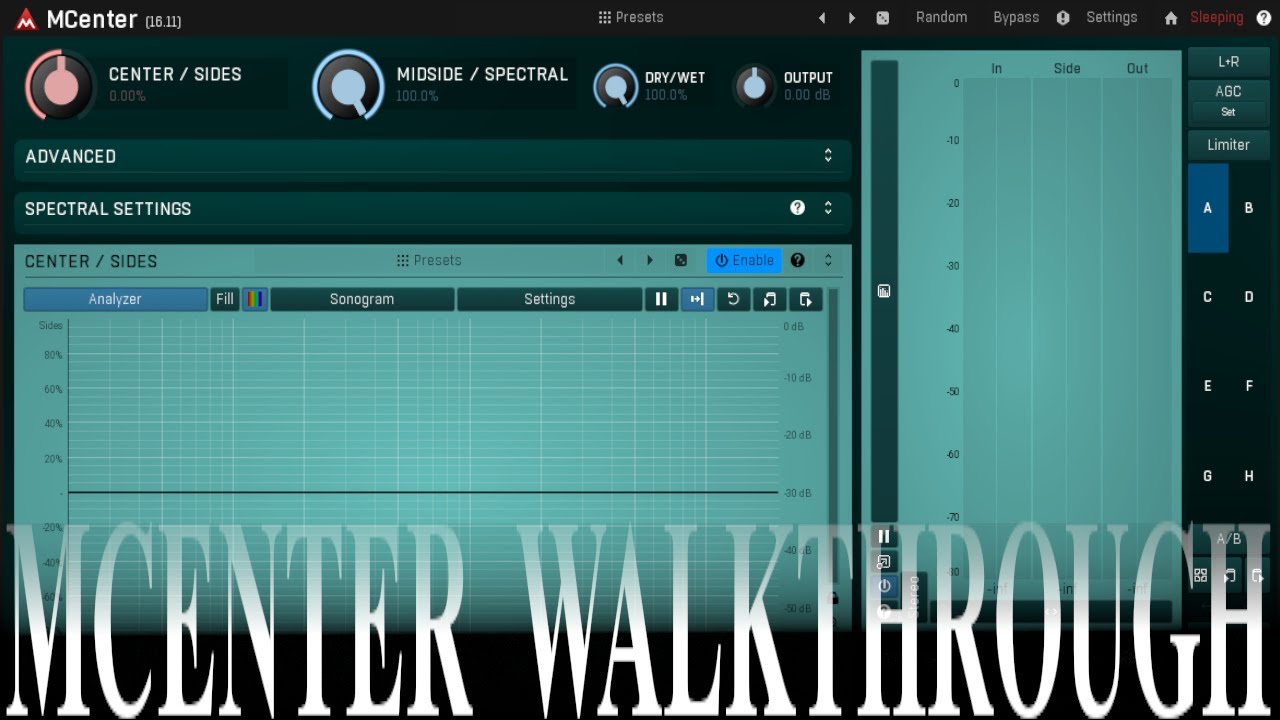Select preset slot C

pyautogui.click(x=1208, y=297)
